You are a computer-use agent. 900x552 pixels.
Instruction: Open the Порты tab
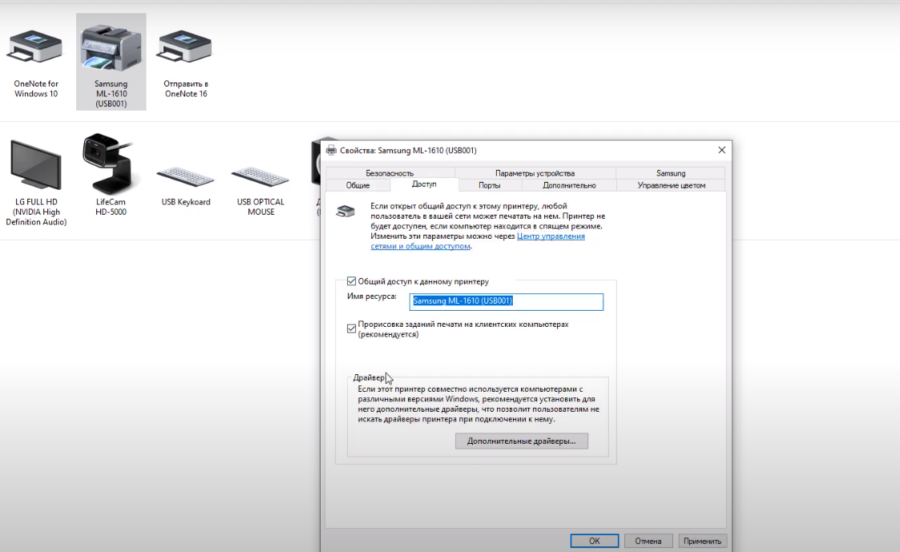(x=489, y=185)
